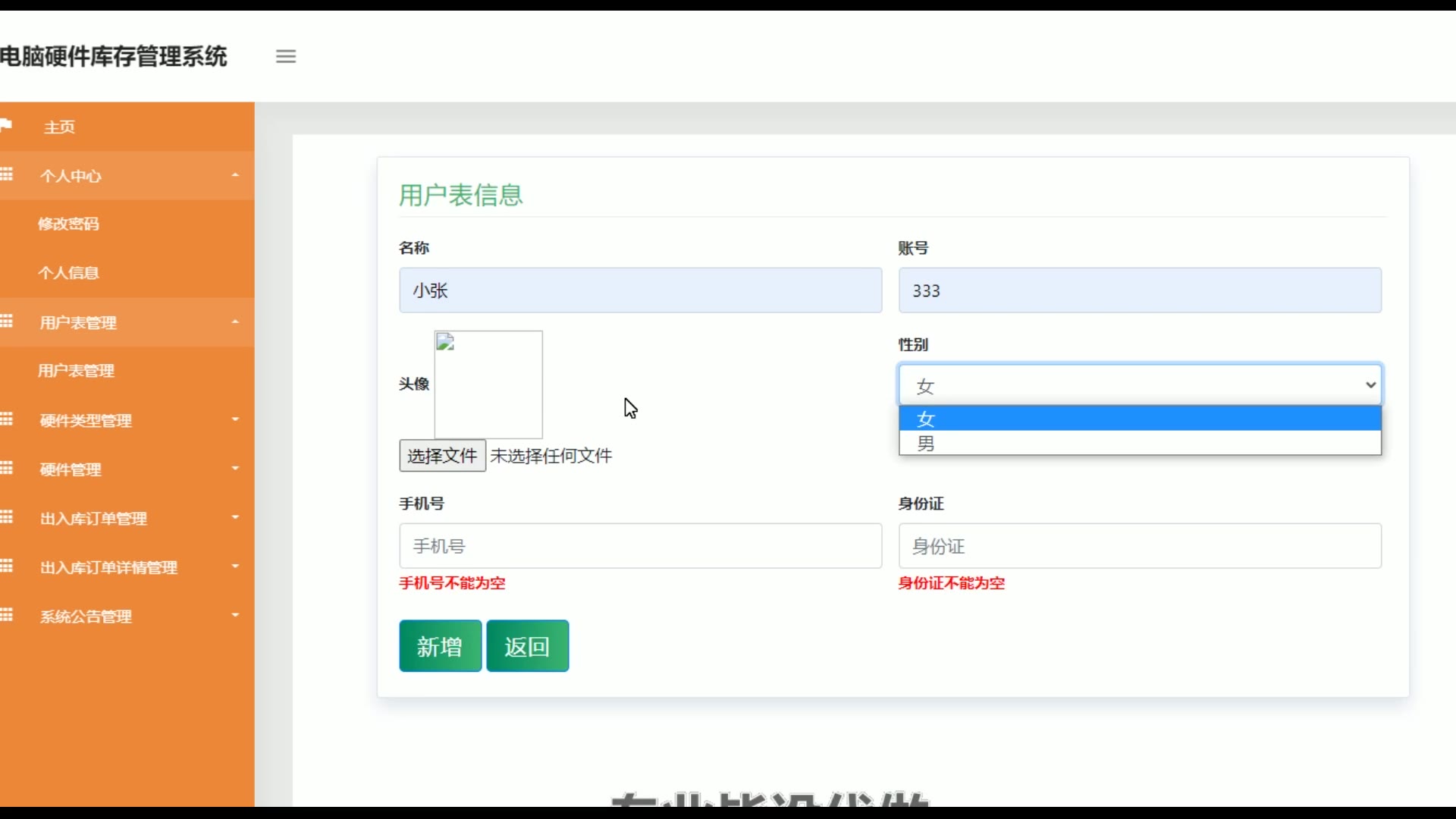
Task: Focus the 手机号 input field
Action: (640, 546)
